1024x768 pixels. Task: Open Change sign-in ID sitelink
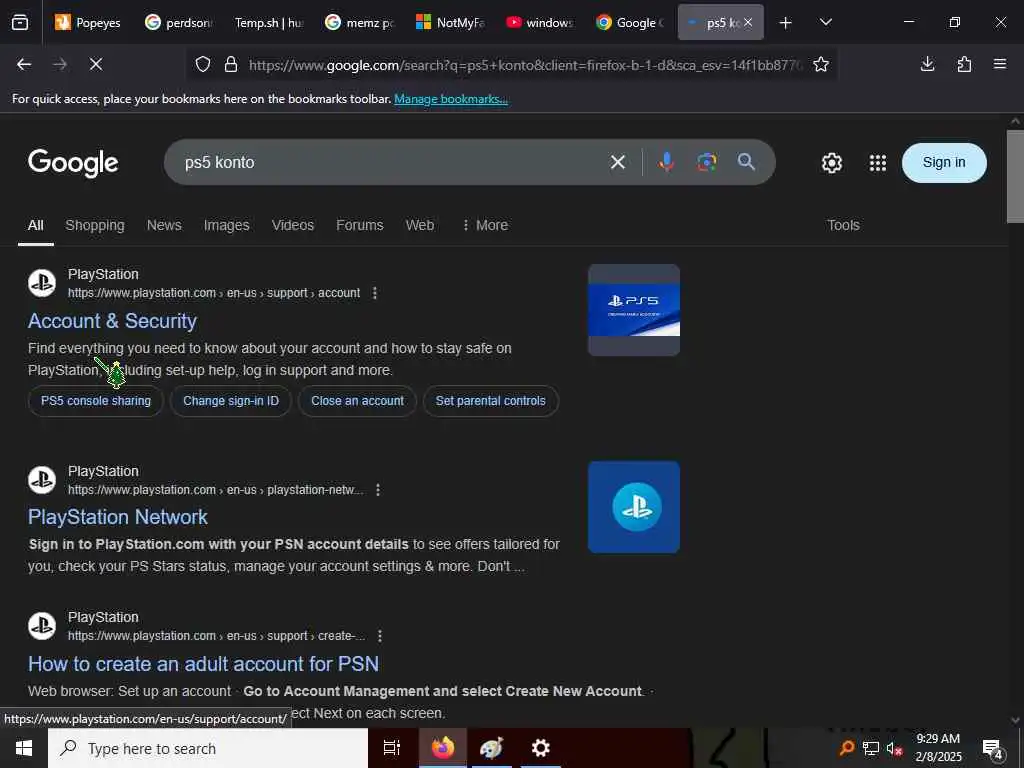[231, 401]
